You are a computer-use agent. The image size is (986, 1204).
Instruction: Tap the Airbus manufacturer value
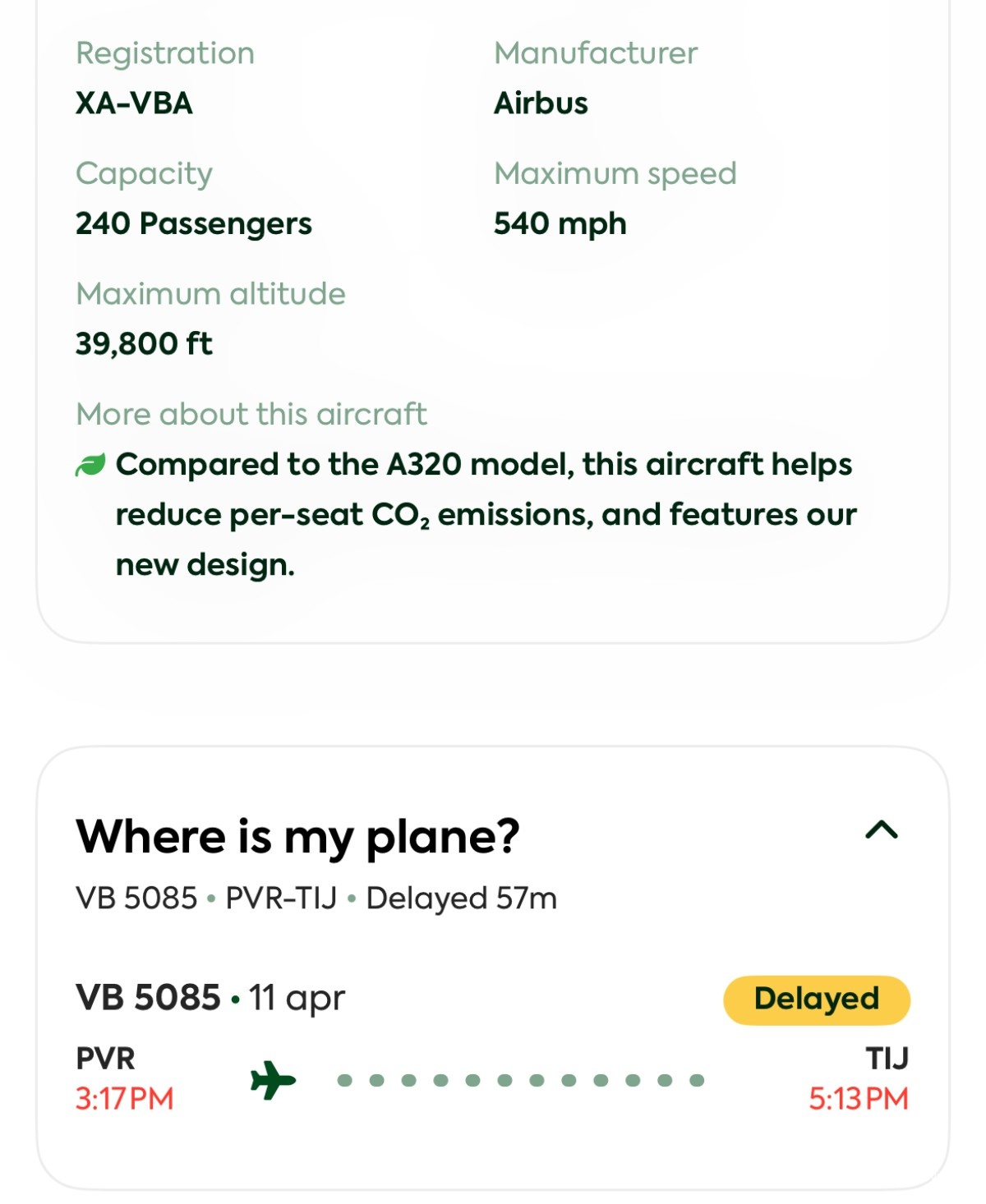(541, 103)
